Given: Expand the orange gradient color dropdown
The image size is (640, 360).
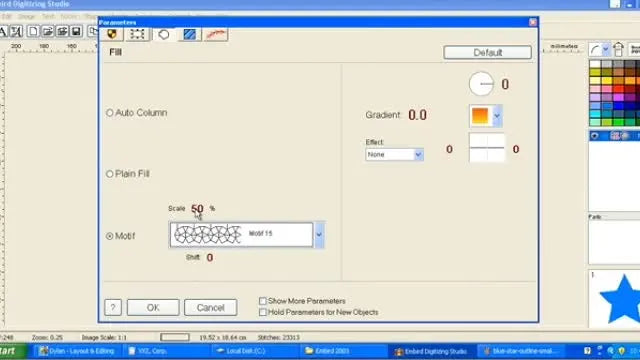Looking at the screenshot, I should [x=497, y=116].
